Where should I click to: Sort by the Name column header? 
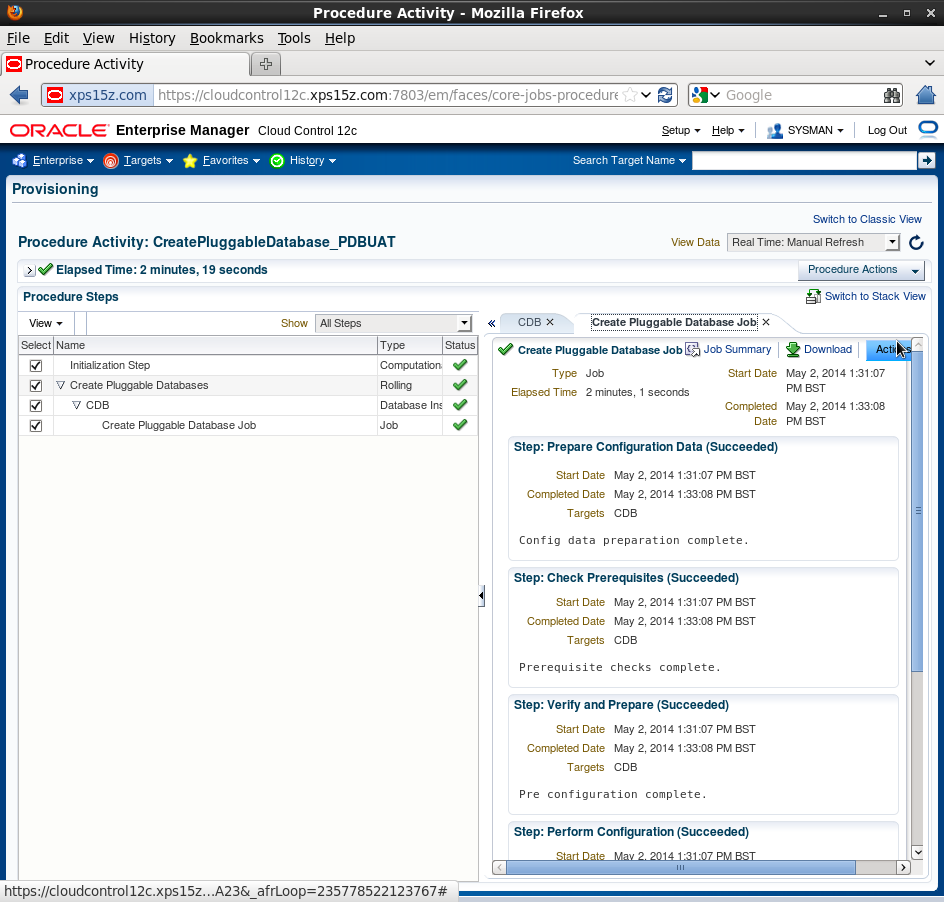coord(215,345)
